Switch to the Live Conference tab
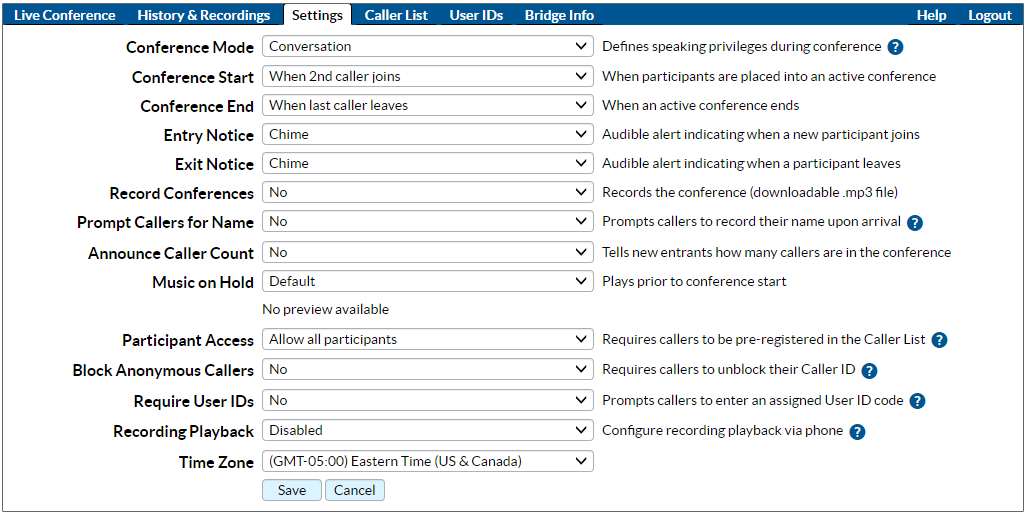This screenshot has height=514, width=1027. 65,15
